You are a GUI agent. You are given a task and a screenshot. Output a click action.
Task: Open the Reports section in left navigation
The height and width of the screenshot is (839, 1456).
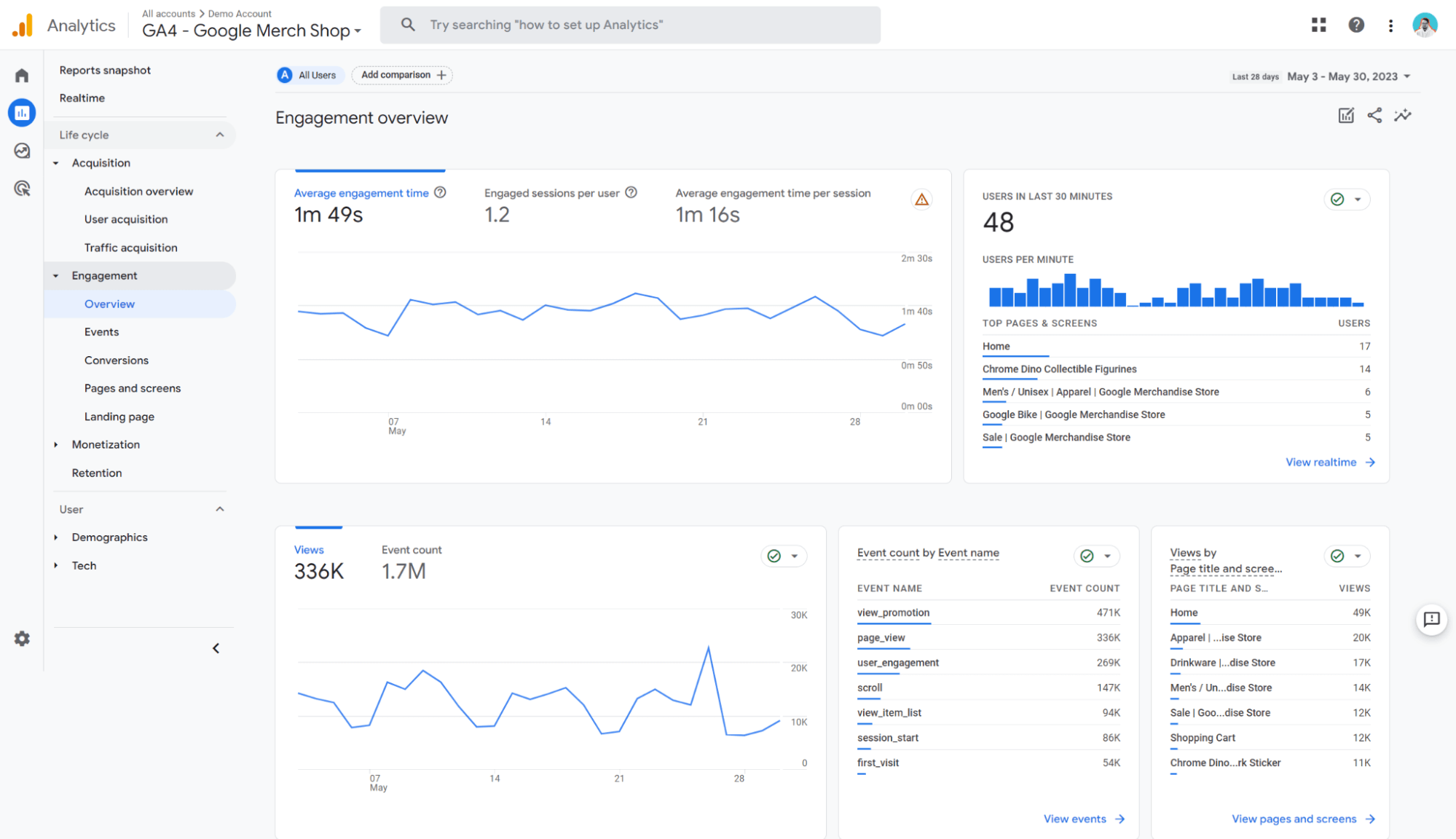click(x=22, y=113)
